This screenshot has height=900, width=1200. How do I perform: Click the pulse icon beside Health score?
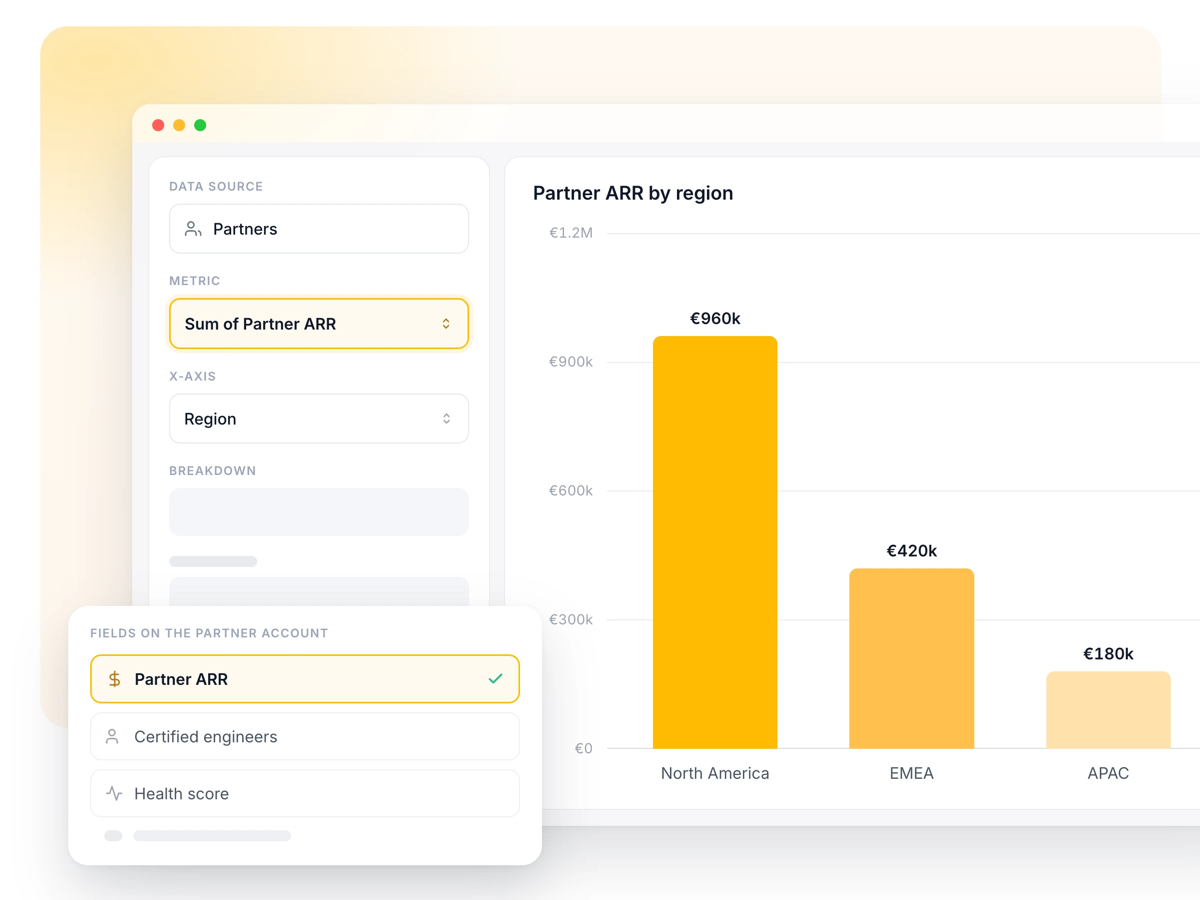tap(114, 793)
